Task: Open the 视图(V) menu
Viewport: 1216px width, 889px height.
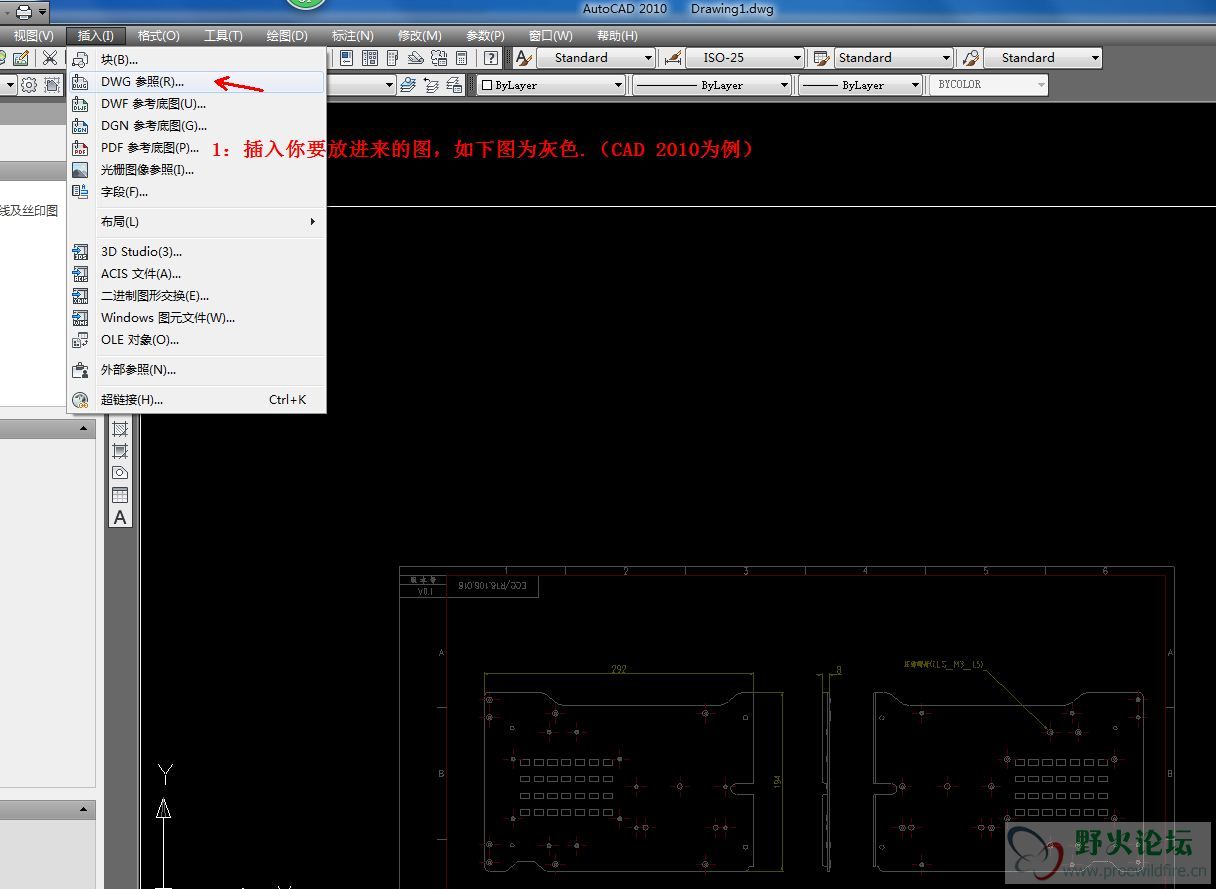Action: point(34,35)
